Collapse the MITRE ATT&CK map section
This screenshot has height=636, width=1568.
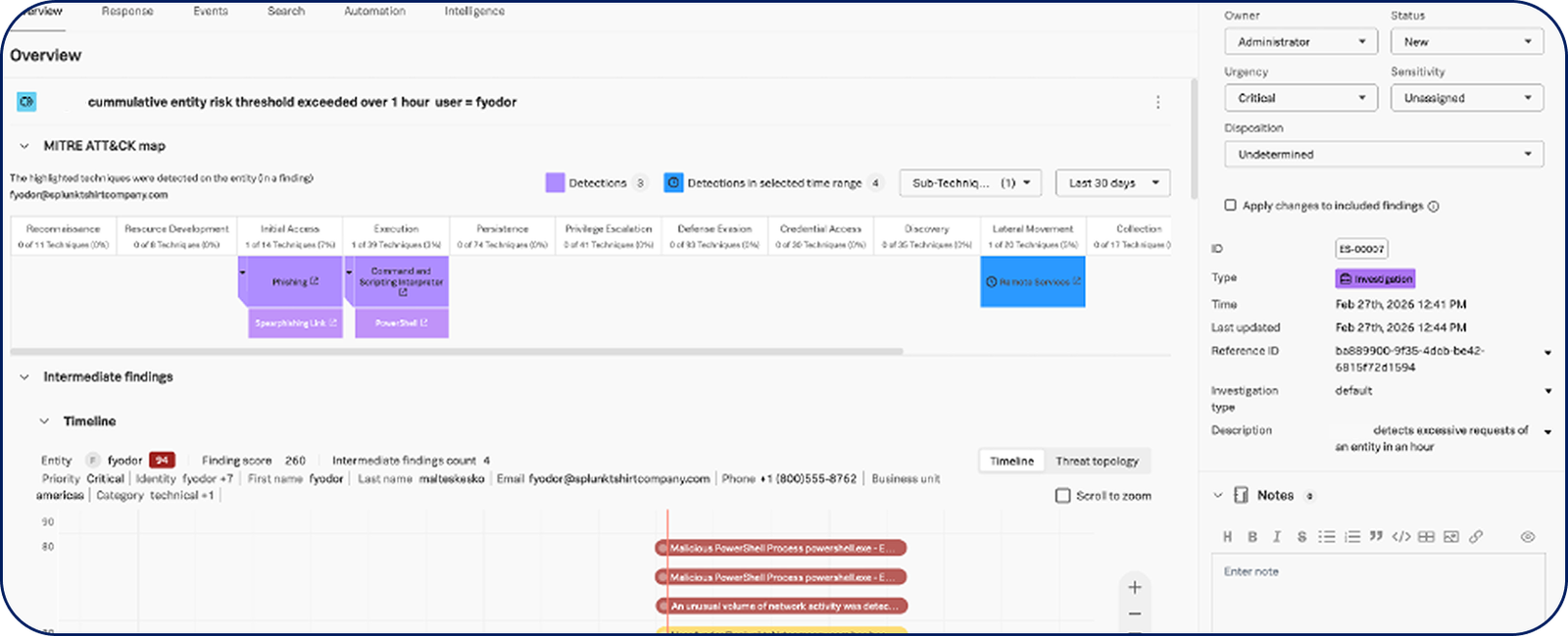coord(24,146)
